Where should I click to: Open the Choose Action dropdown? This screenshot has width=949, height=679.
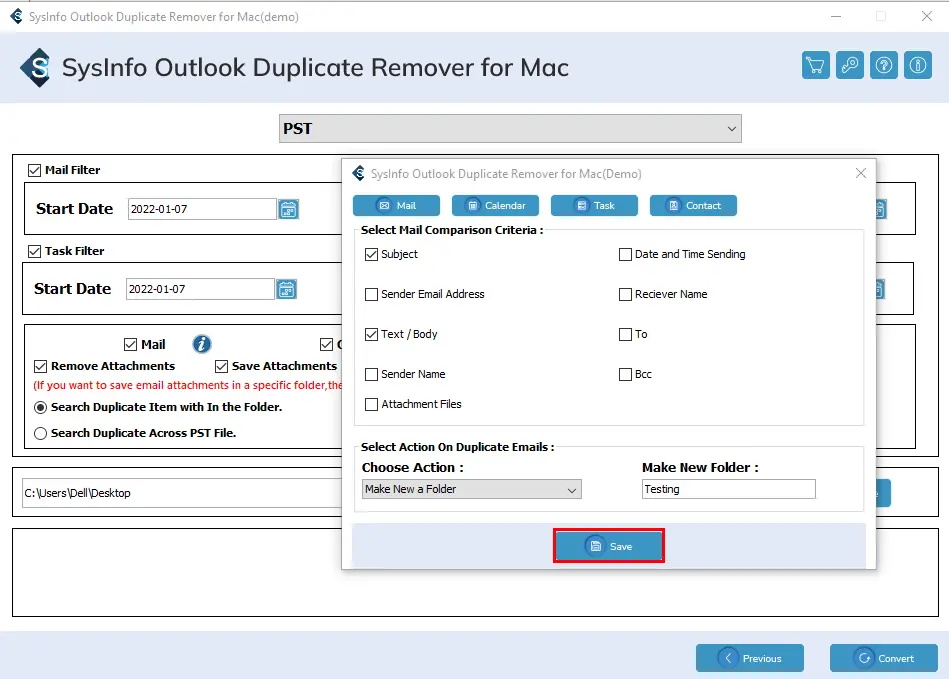(472, 489)
